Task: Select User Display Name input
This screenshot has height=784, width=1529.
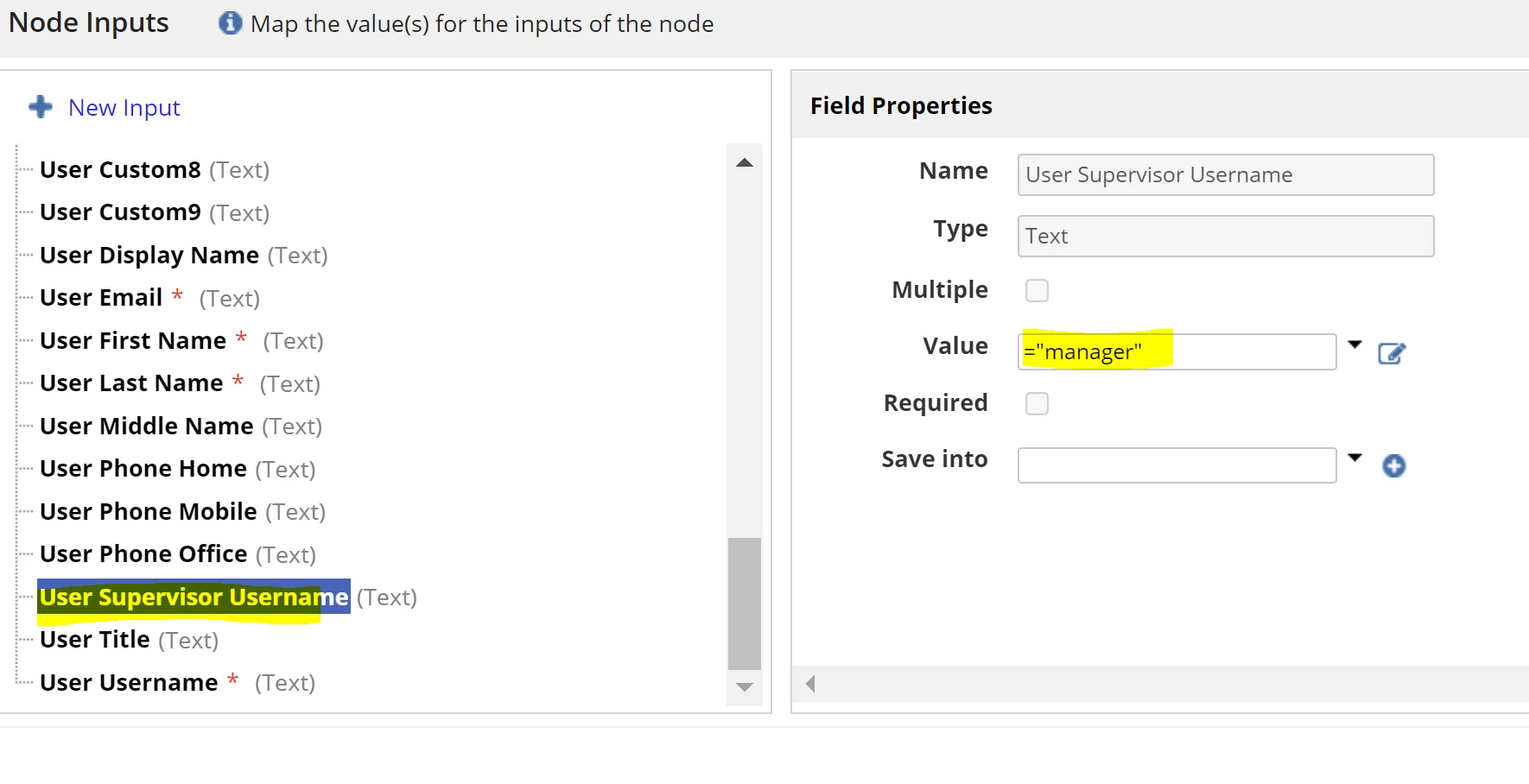Action: pos(183,256)
